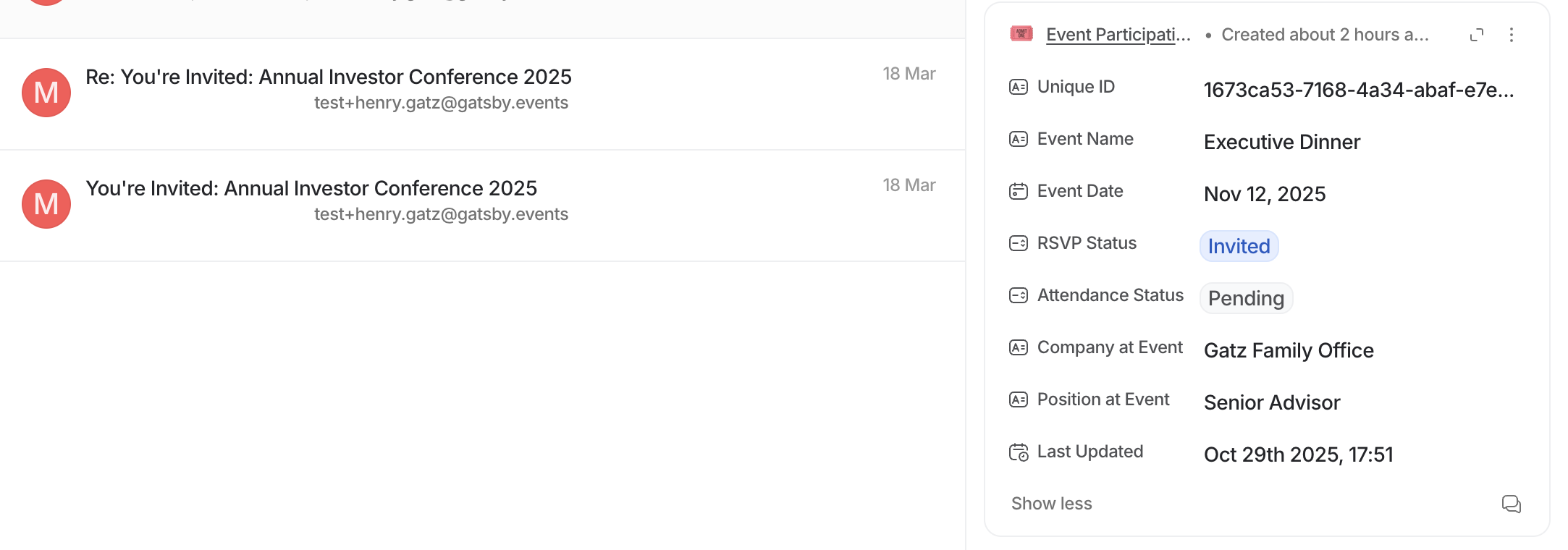Click the select icon beside Attendance Status
Viewport: 1568px width, 550px height.
pyautogui.click(x=1019, y=295)
